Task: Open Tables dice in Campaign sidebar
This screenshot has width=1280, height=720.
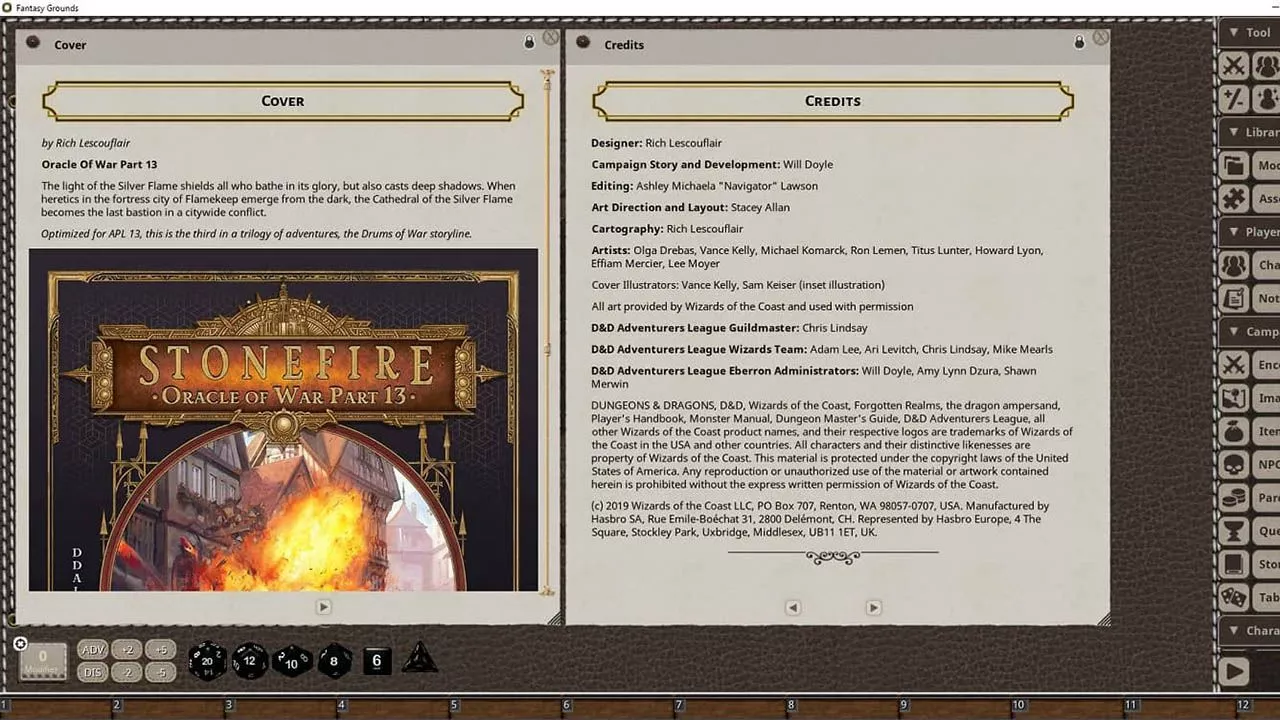Action: pos(1250,597)
